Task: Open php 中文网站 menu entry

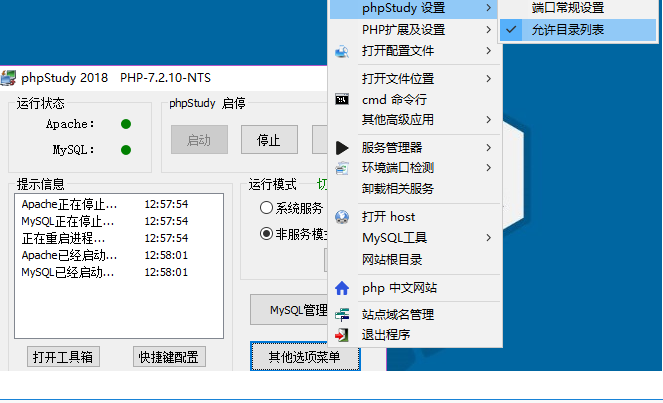Action: [x=415, y=288]
